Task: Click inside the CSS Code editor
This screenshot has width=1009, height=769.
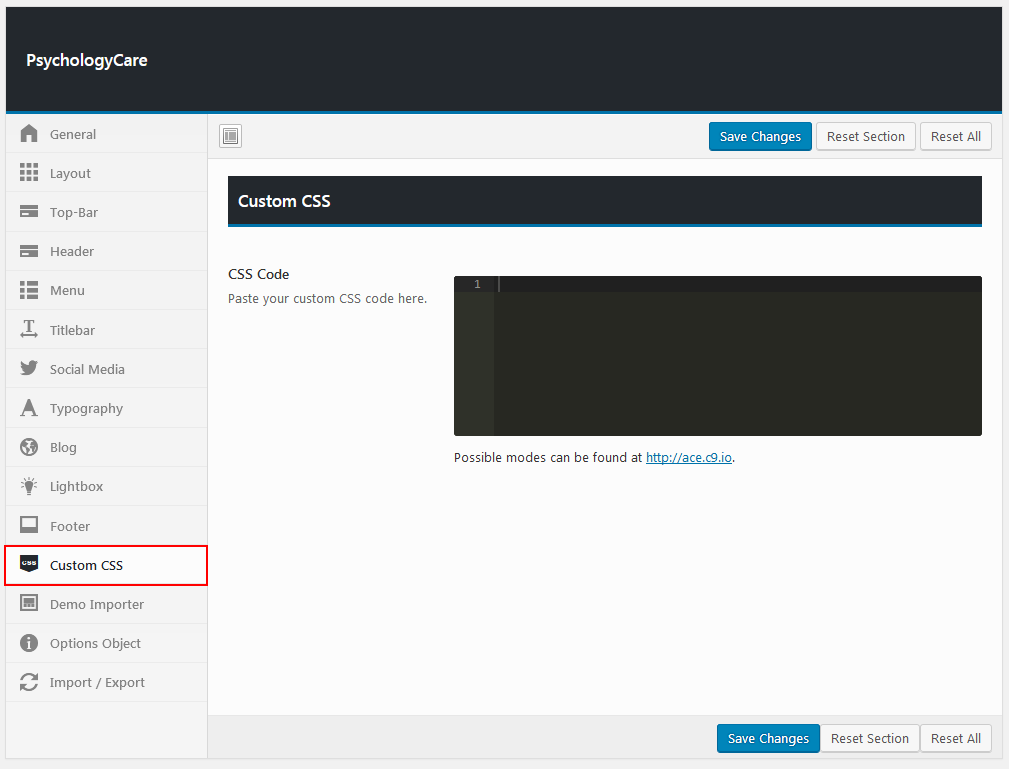Action: 736,360
